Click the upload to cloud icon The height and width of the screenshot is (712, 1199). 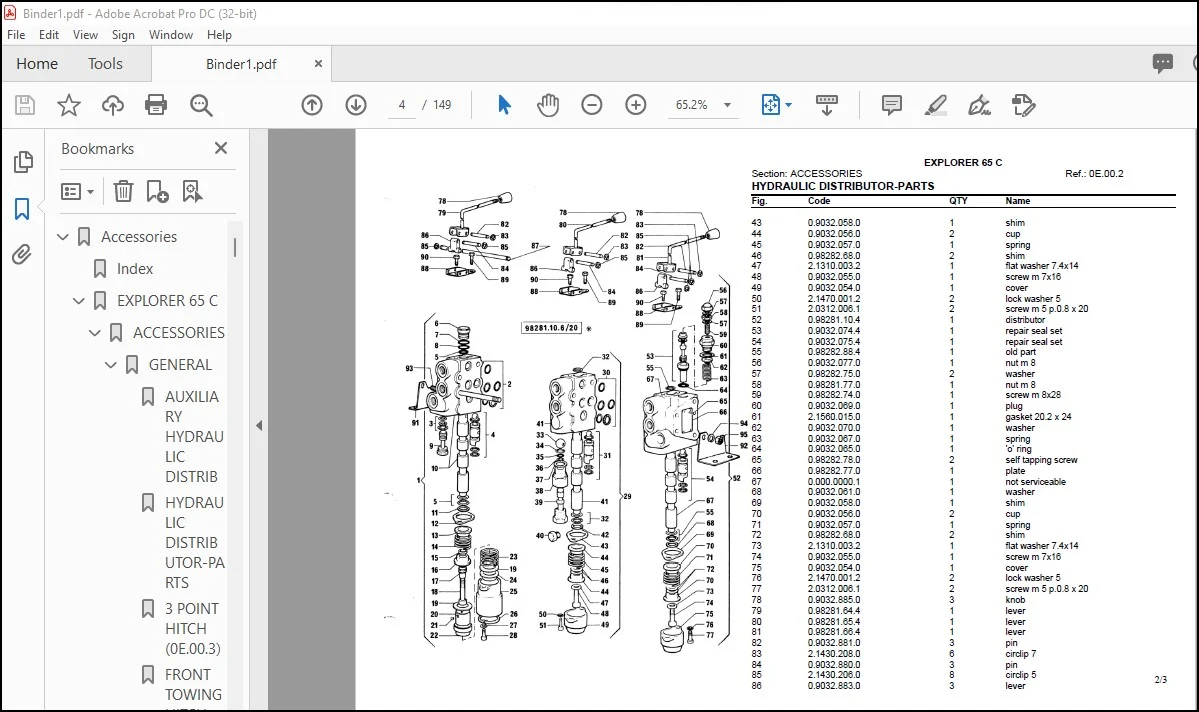(x=112, y=105)
